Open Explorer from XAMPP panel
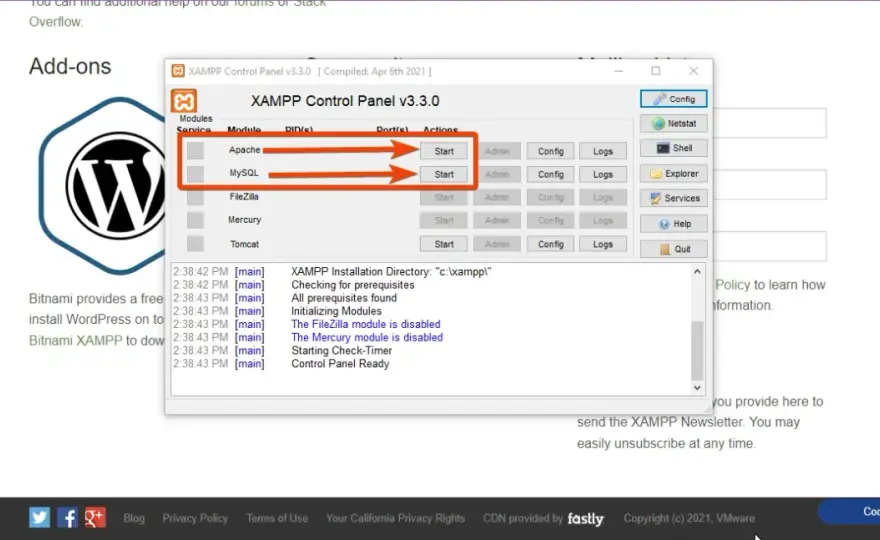 (x=673, y=173)
